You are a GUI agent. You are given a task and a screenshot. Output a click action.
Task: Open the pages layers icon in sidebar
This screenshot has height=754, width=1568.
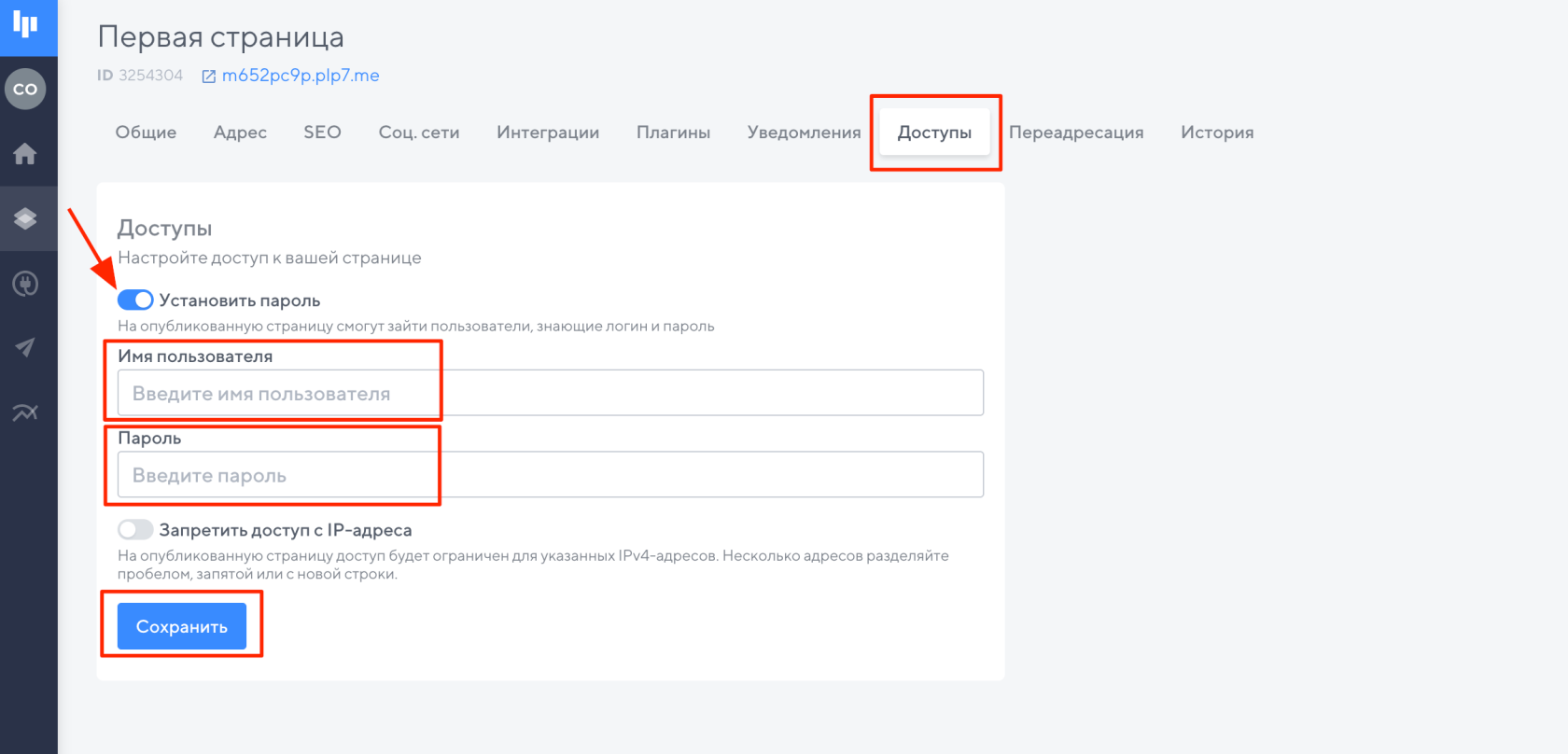pyautogui.click(x=25, y=218)
